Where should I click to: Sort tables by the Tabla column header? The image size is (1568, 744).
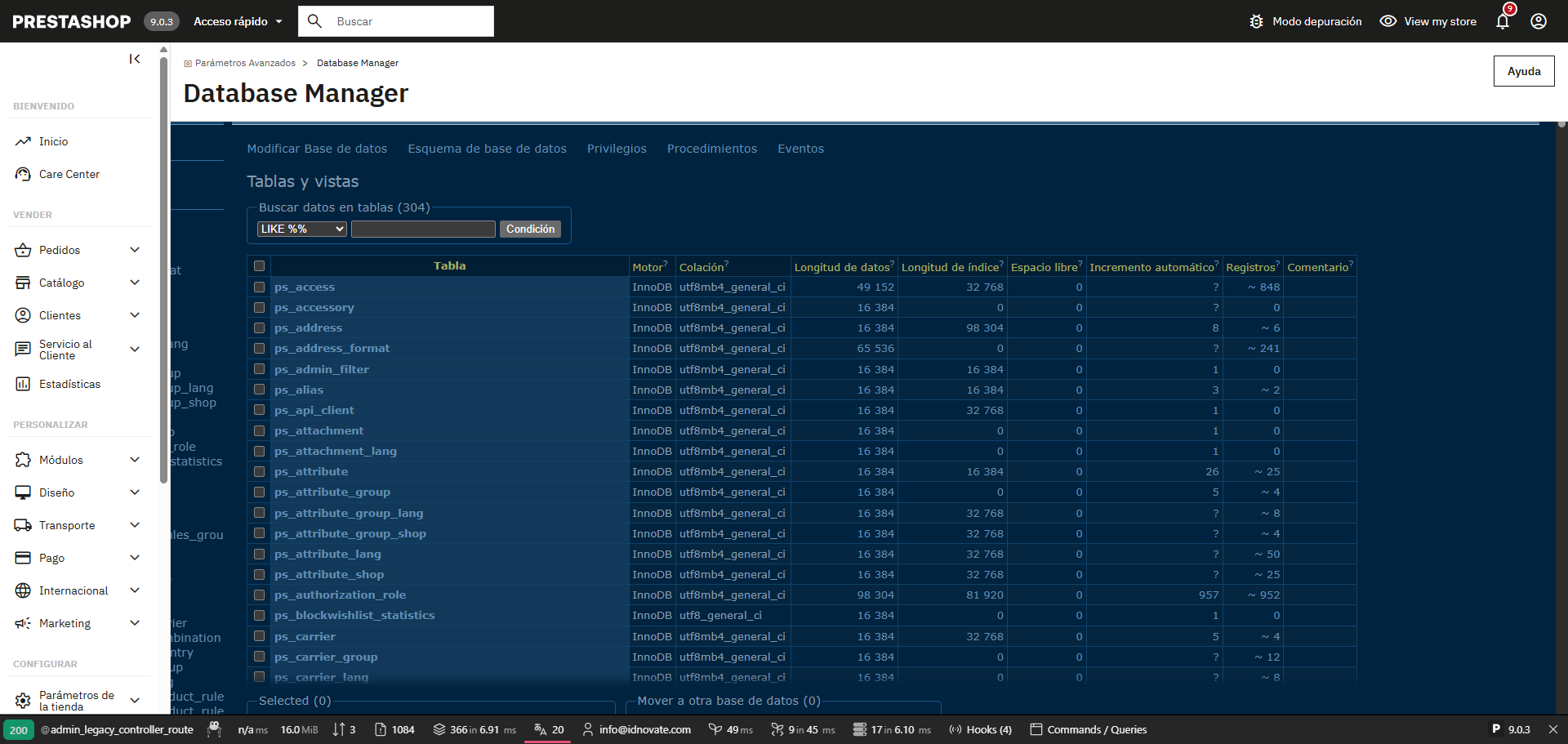450,265
